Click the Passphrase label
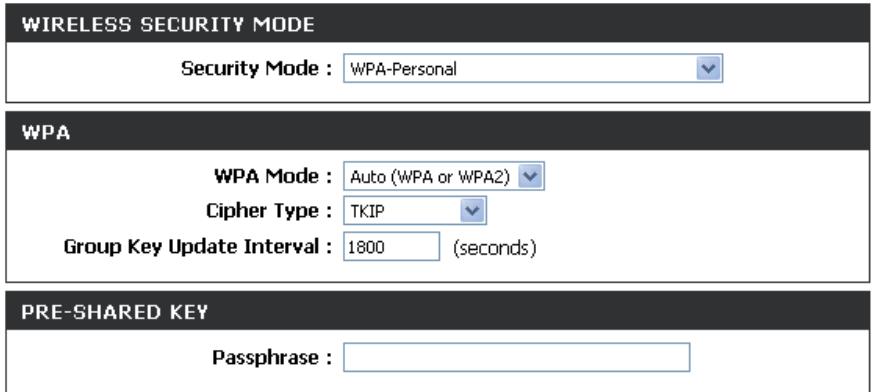This screenshot has height=392, width=873. pyautogui.click(x=272, y=357)
